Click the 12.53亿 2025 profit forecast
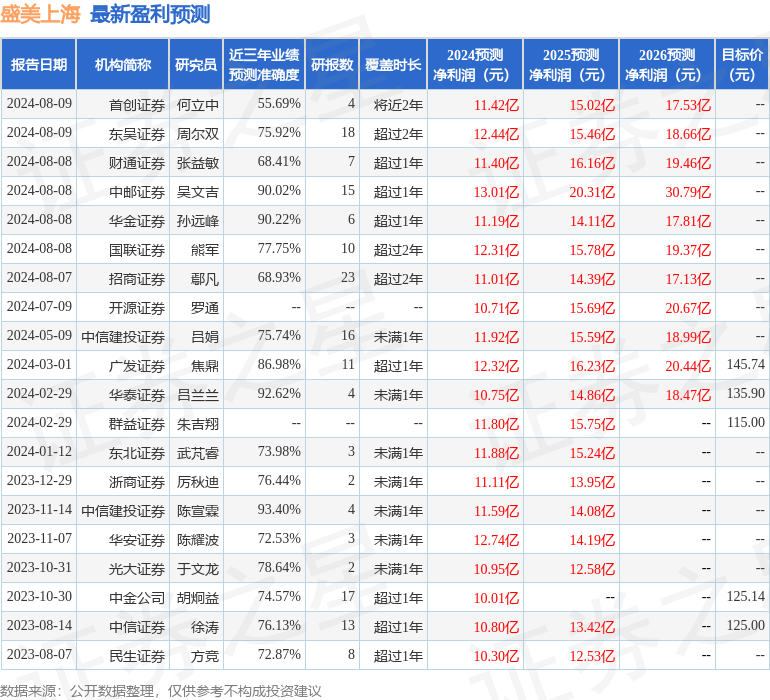The height and width of the screenshot is (700, 770). (592, 656)
